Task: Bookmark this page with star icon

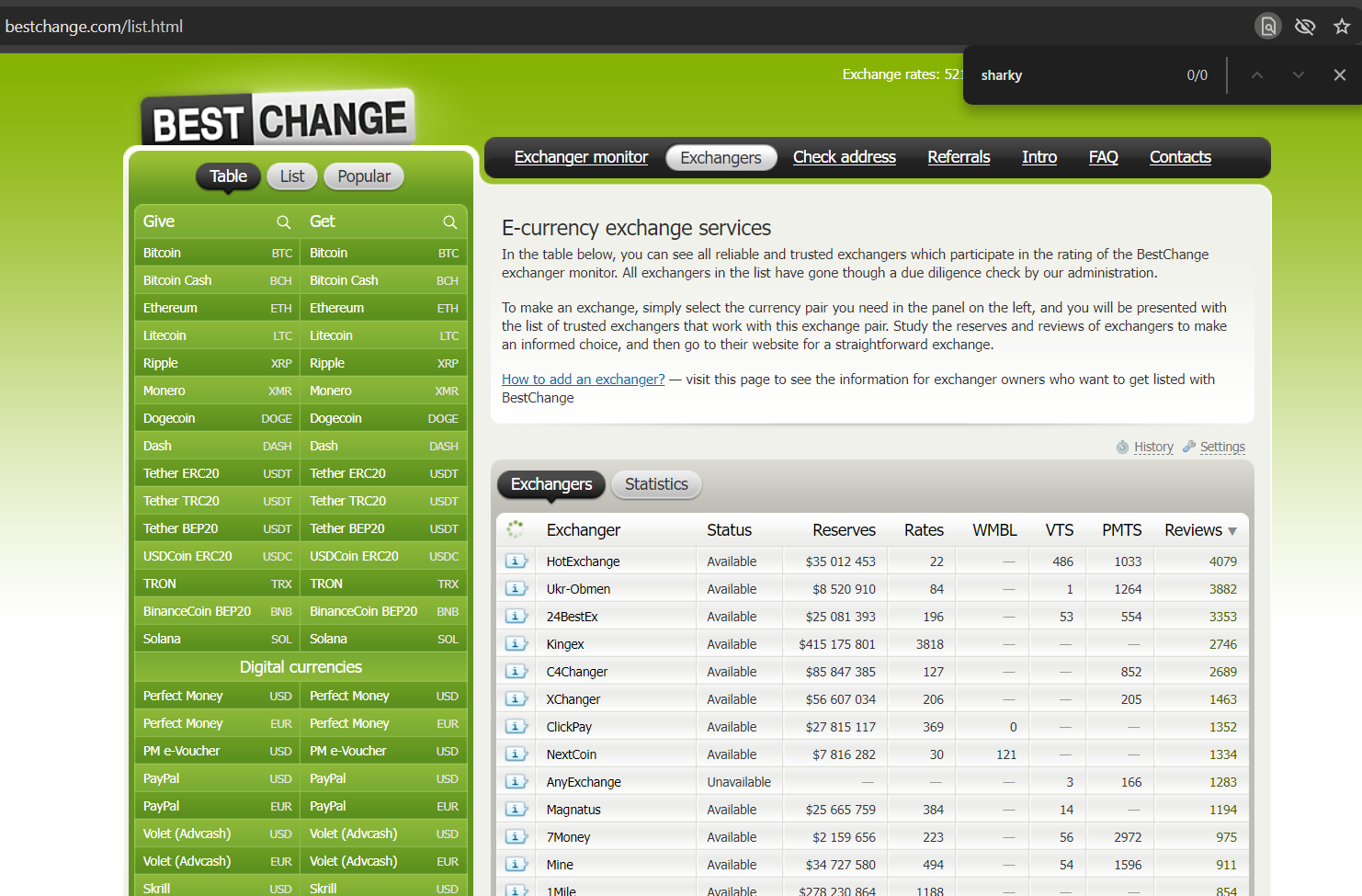Action: point(1342,26)
